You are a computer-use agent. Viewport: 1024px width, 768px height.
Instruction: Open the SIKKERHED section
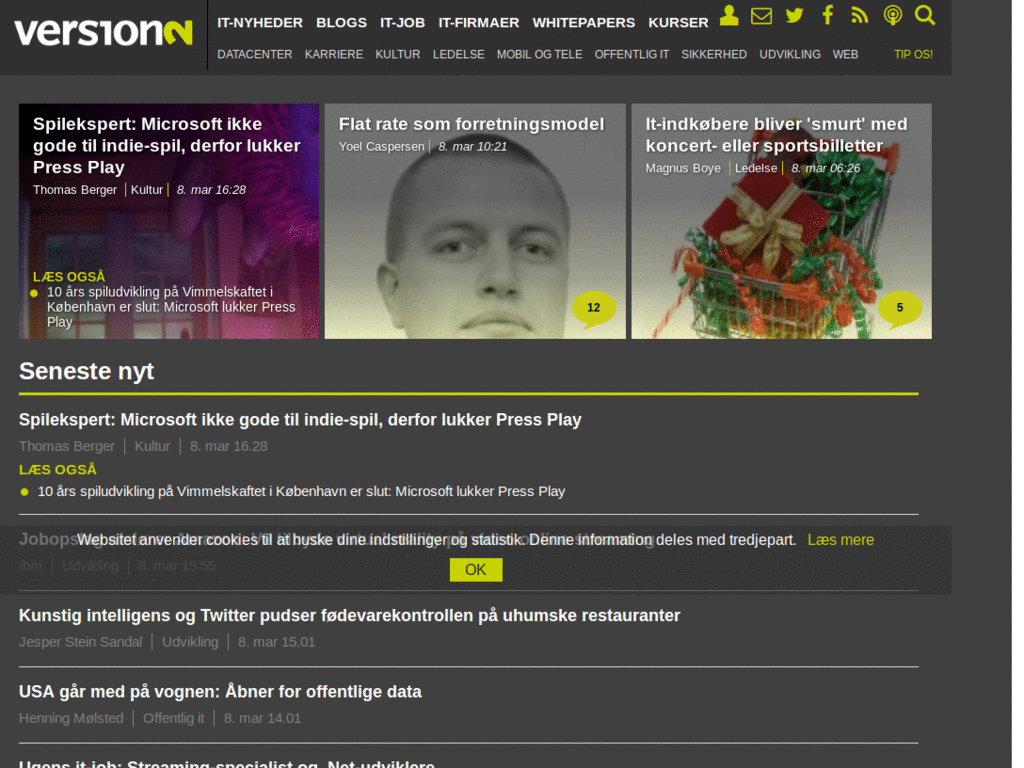pos(714,54)
